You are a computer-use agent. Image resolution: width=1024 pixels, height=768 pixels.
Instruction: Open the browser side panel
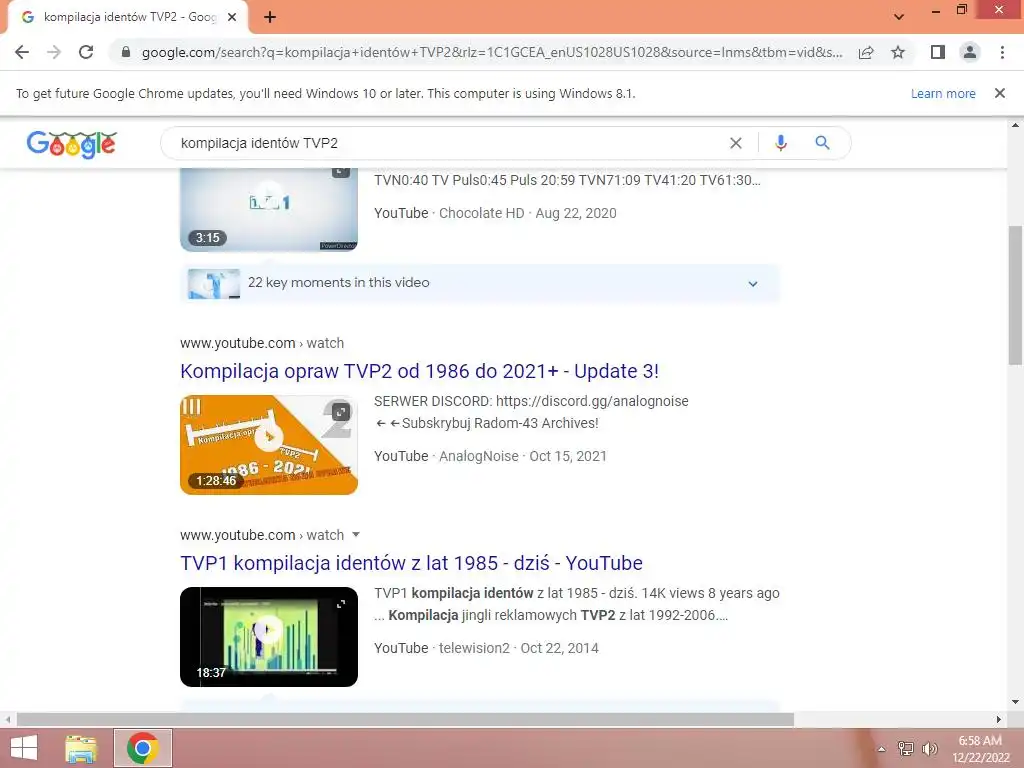tap(938, 52)
